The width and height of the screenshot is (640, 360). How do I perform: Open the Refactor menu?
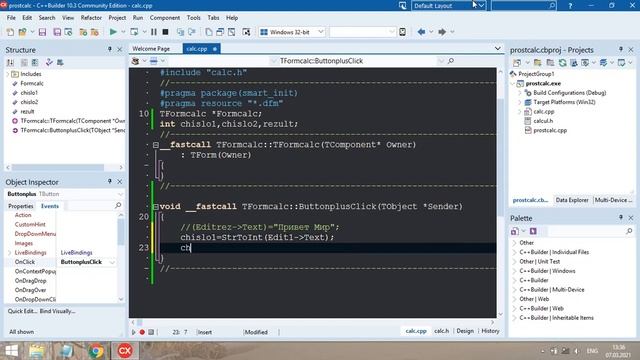[x=91, y=18]
